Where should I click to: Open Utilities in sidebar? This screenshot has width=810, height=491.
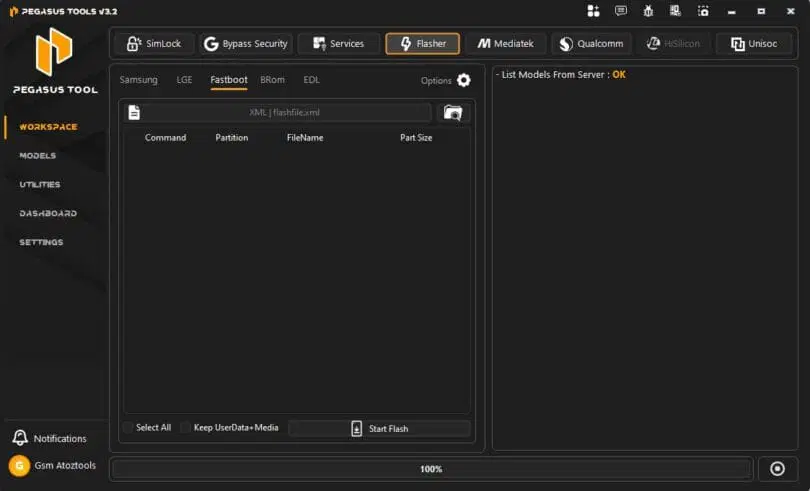pyautogui.click(x=40, y=185)
